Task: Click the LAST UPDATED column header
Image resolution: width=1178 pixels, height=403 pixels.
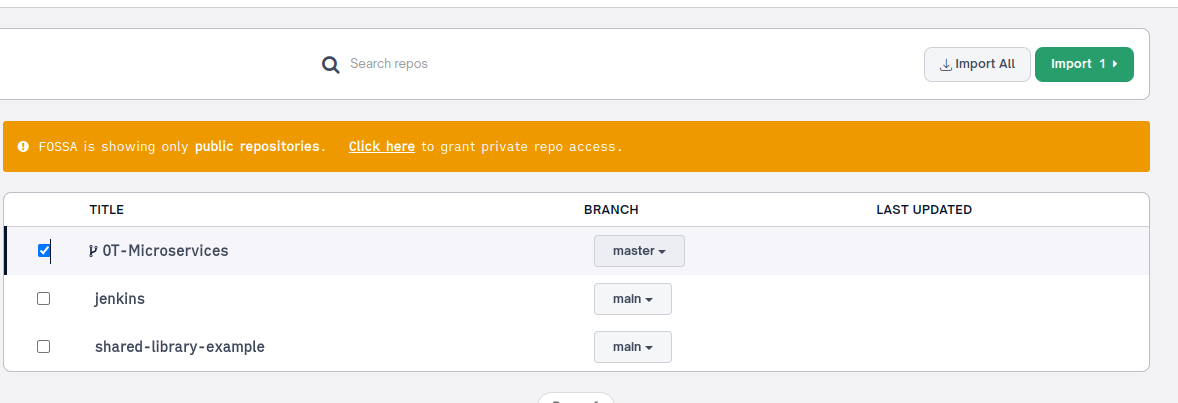Action: [924, 210]
